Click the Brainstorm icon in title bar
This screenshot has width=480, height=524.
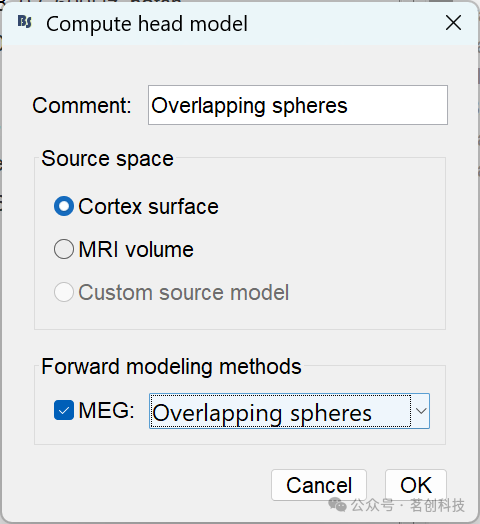click(24, 22)
